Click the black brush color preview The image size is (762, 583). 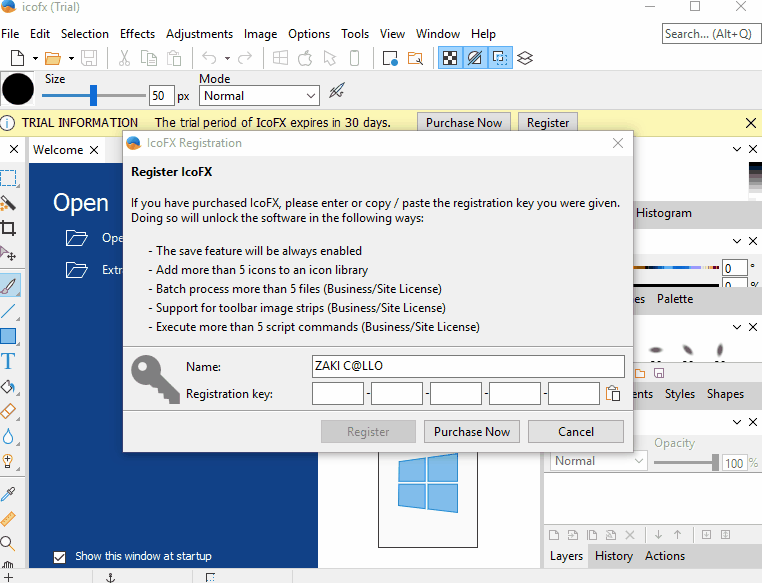[17, 89]
